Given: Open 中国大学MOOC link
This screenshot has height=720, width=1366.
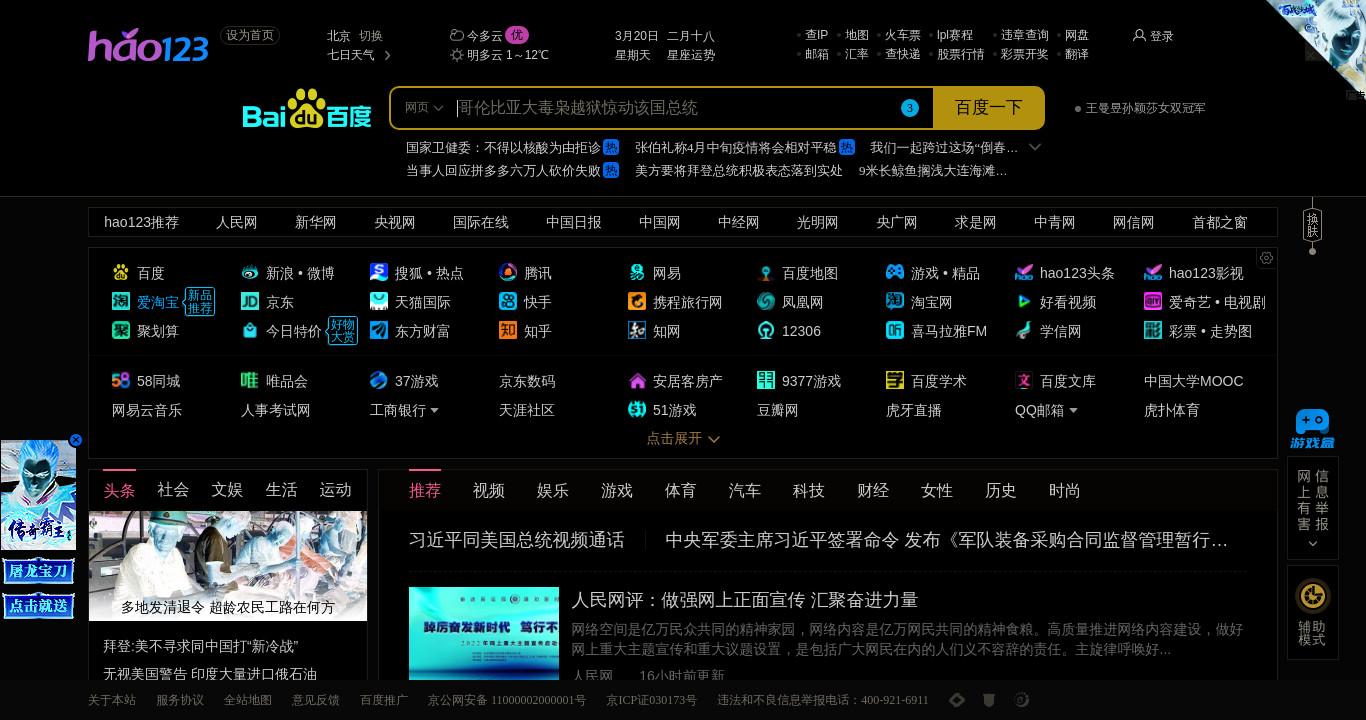Looking at the screenshot, I should point(1193,381).
